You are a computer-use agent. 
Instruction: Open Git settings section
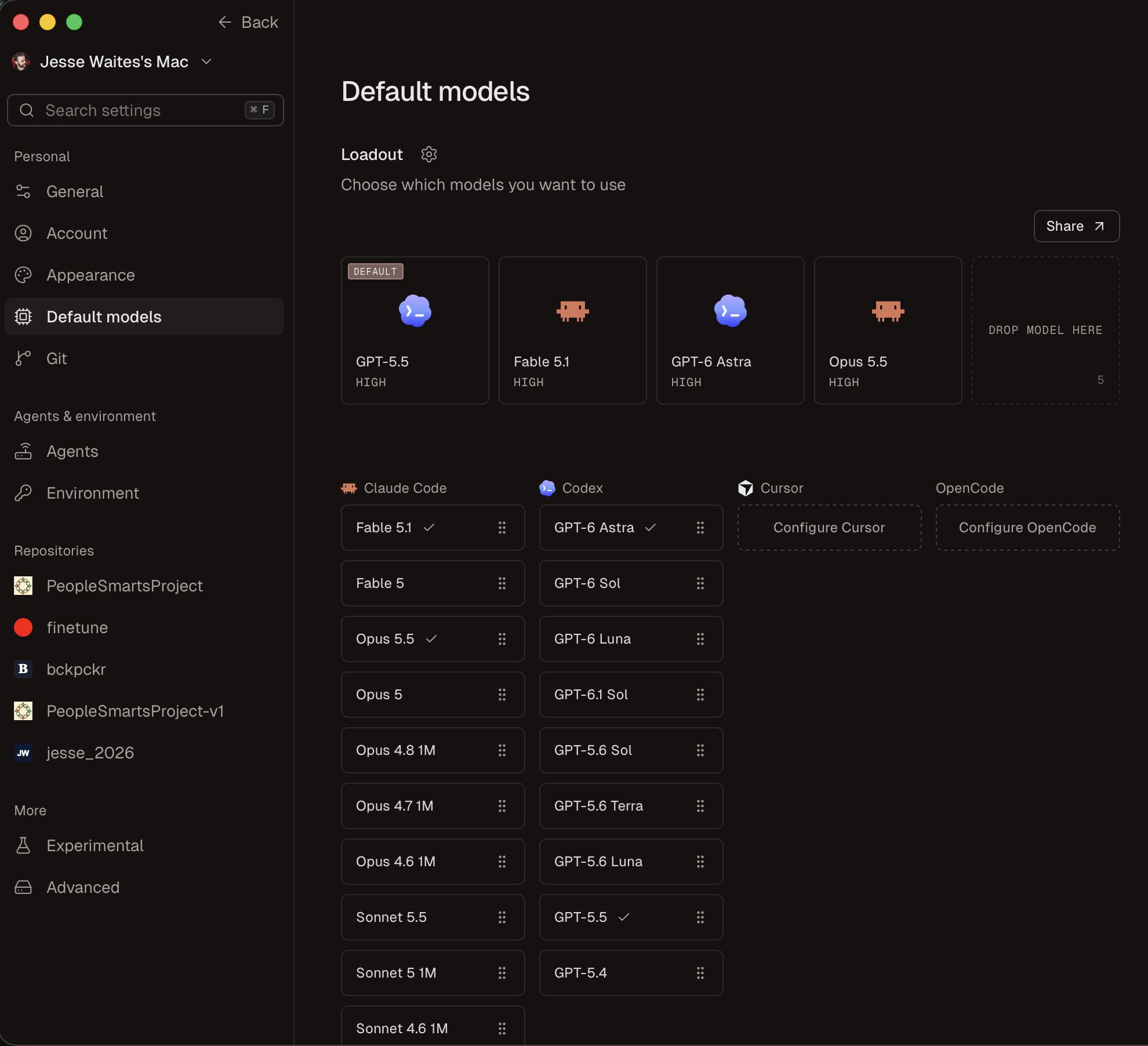[144, 358]
